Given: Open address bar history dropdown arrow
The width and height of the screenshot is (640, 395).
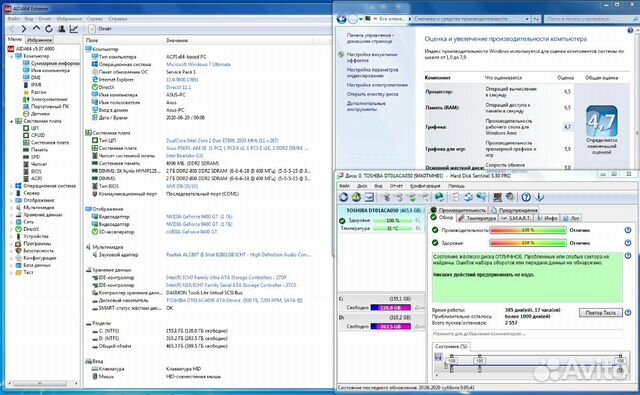Looking at the screenshot, I should click(x=527, y=19).
